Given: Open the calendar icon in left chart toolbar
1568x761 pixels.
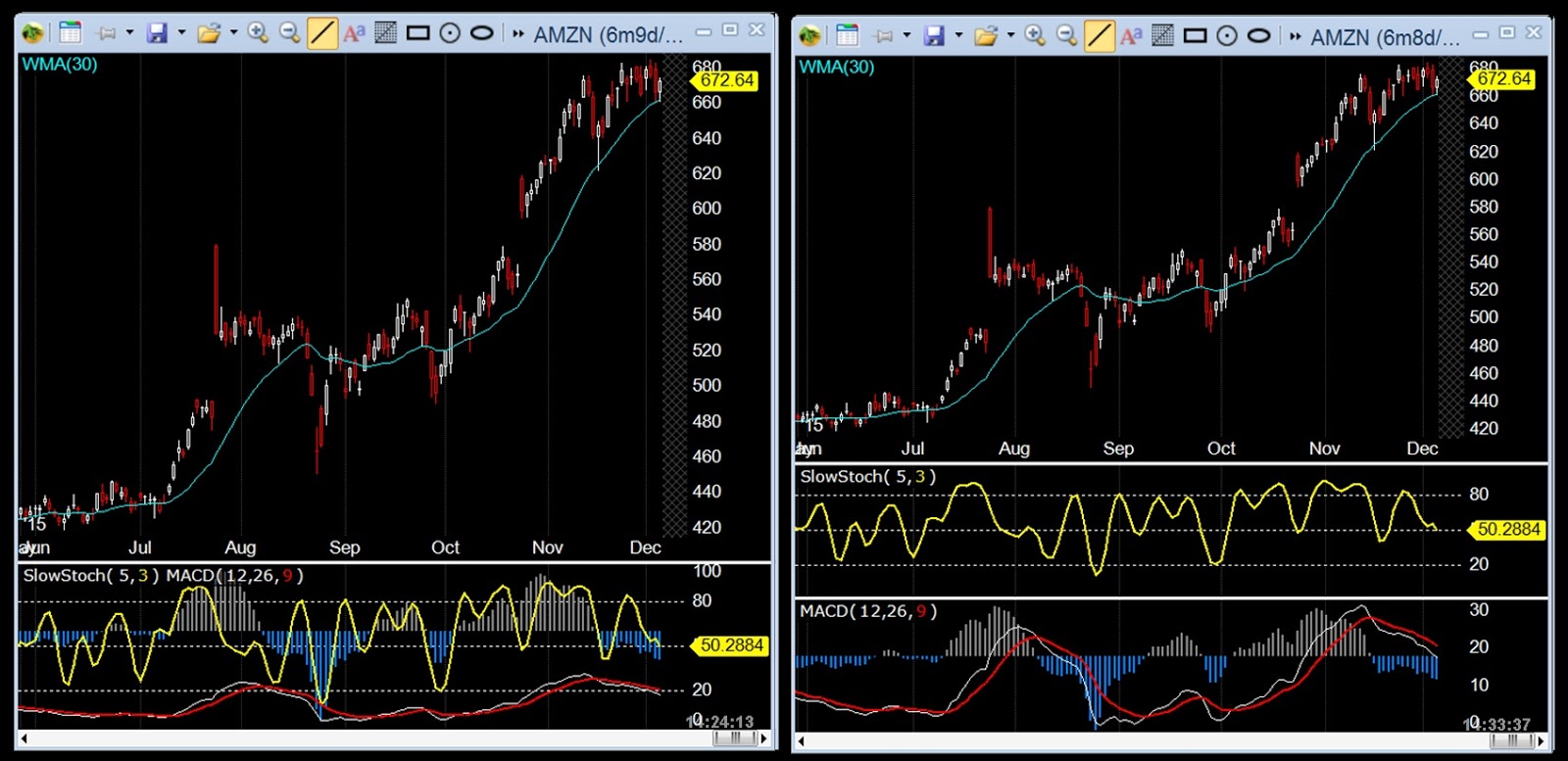Looking at the screenshot, I should coord(71,33).
